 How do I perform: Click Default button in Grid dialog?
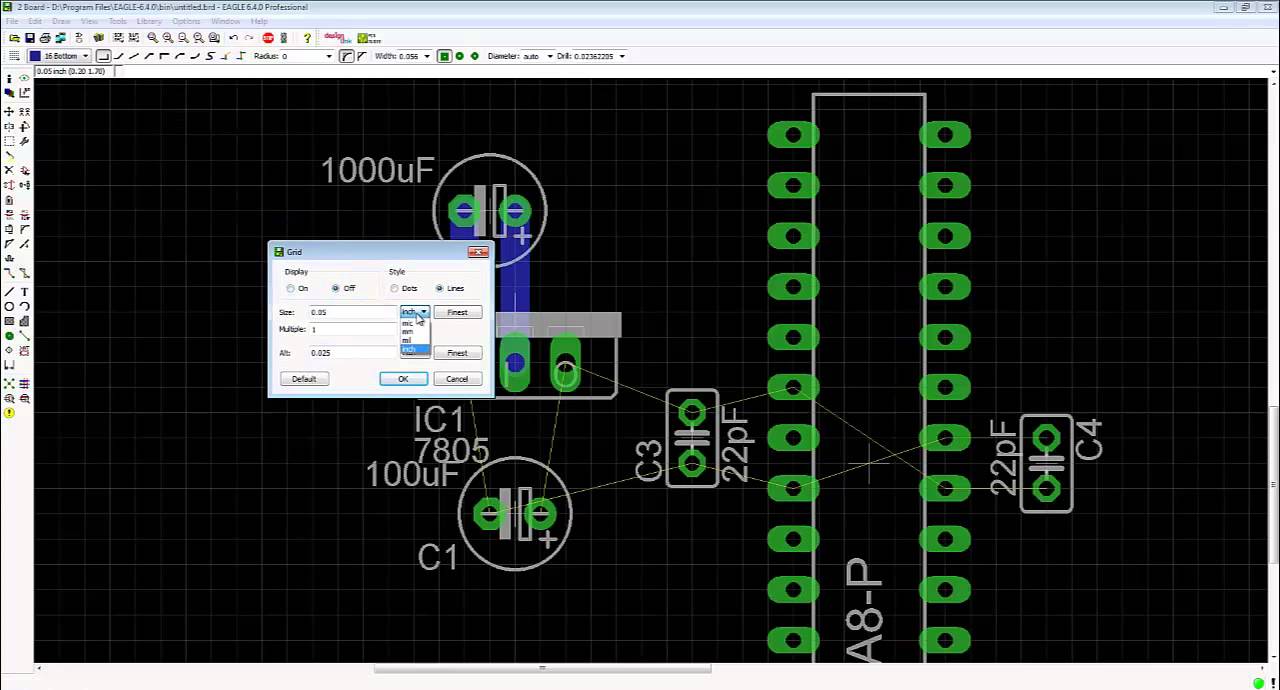pos(304,379)
